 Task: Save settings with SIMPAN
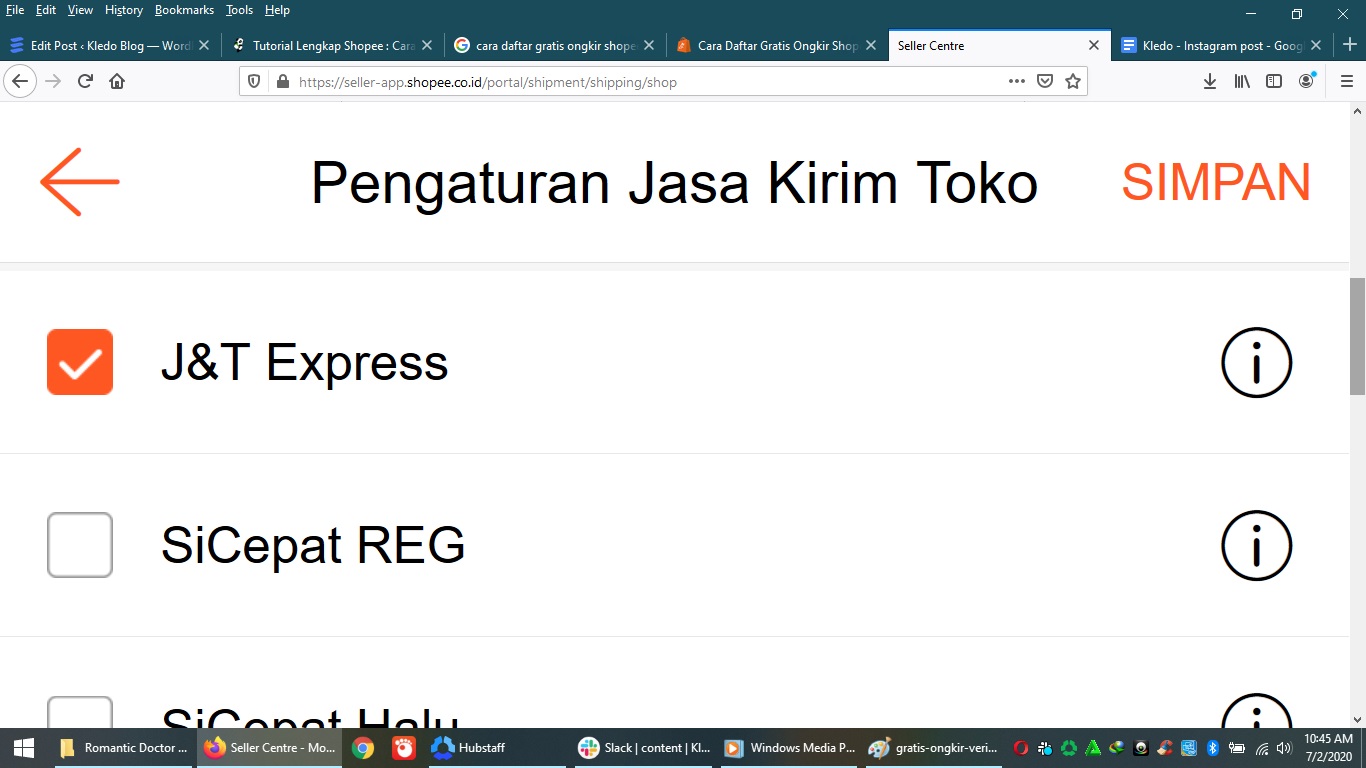(1216, 182)
